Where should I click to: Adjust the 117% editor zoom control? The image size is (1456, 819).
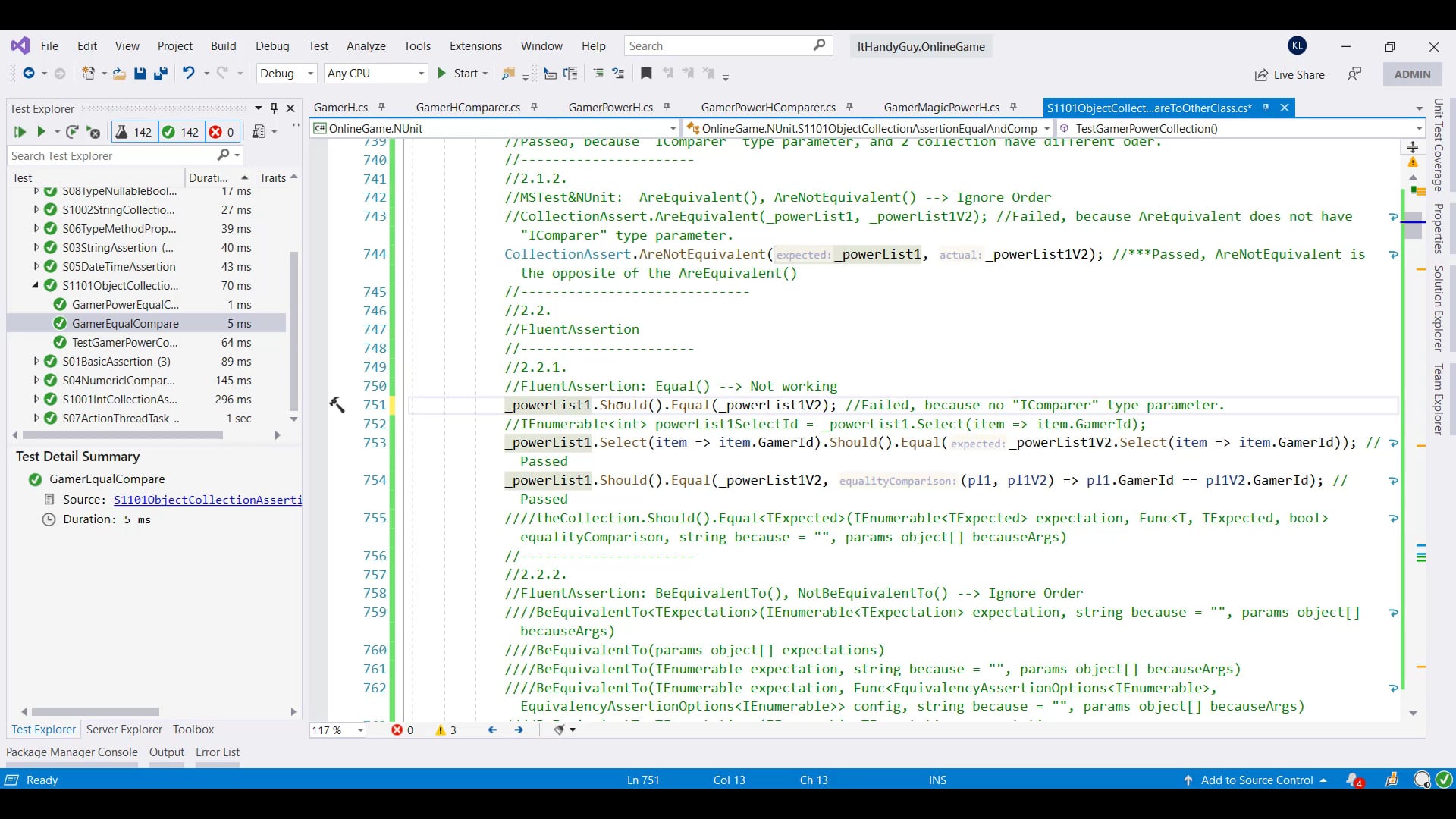tap(337, 730)
